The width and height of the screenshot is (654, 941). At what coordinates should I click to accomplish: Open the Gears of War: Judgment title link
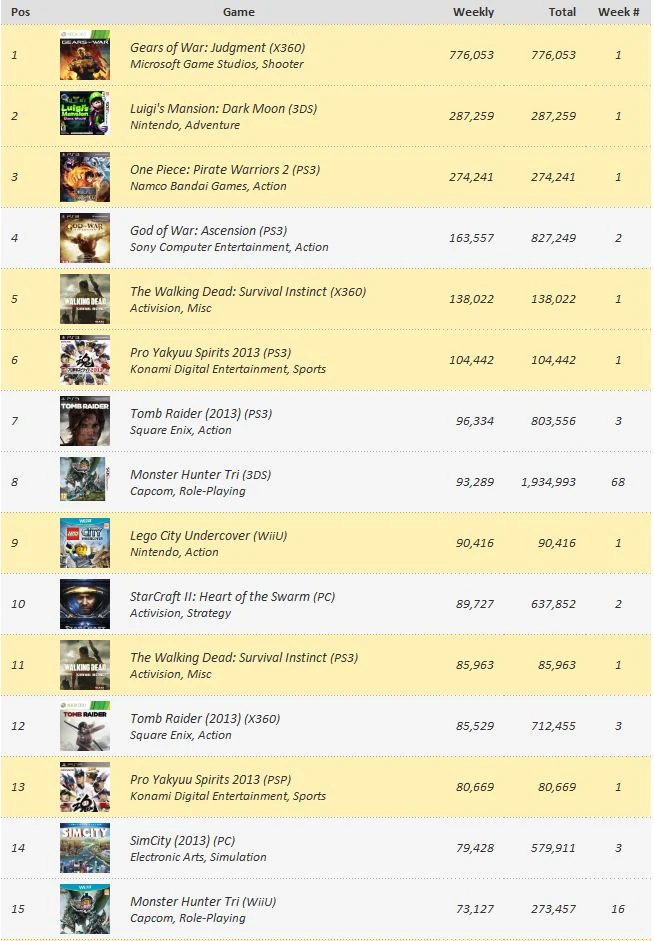pos(198,48)
